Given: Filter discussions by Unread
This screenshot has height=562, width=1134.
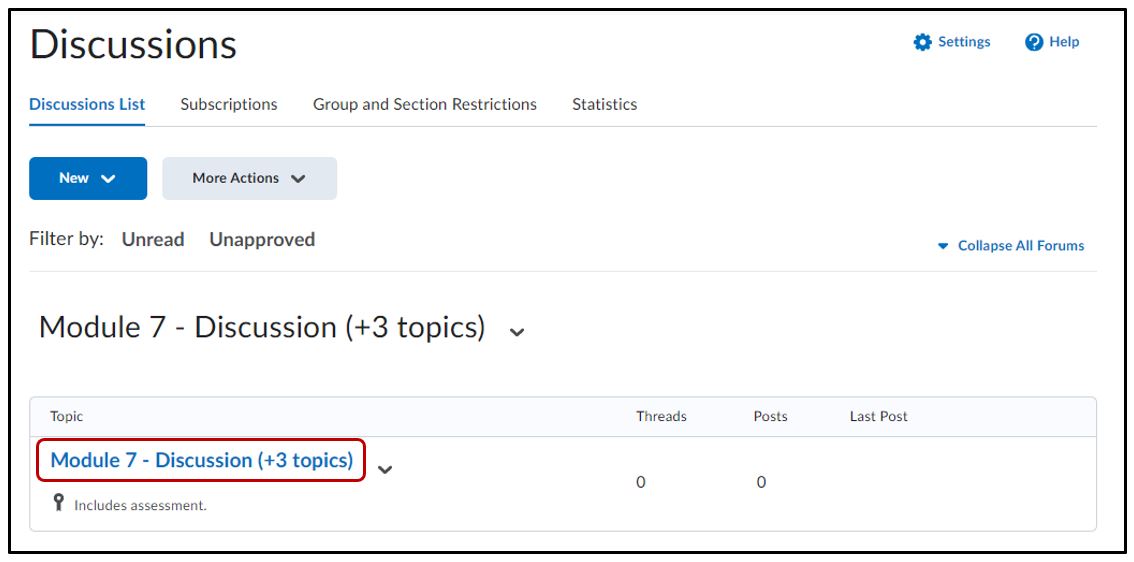Looking at the screenshot, I should click(153, 240).
